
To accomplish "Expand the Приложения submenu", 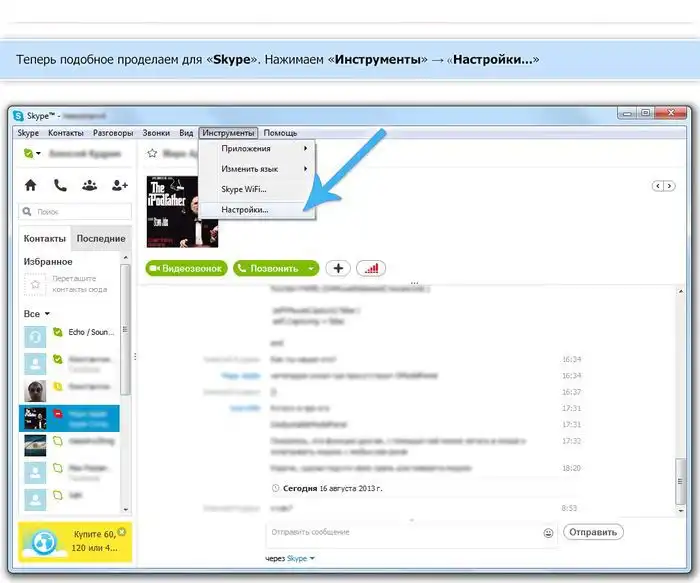I will tap(304, 149).
